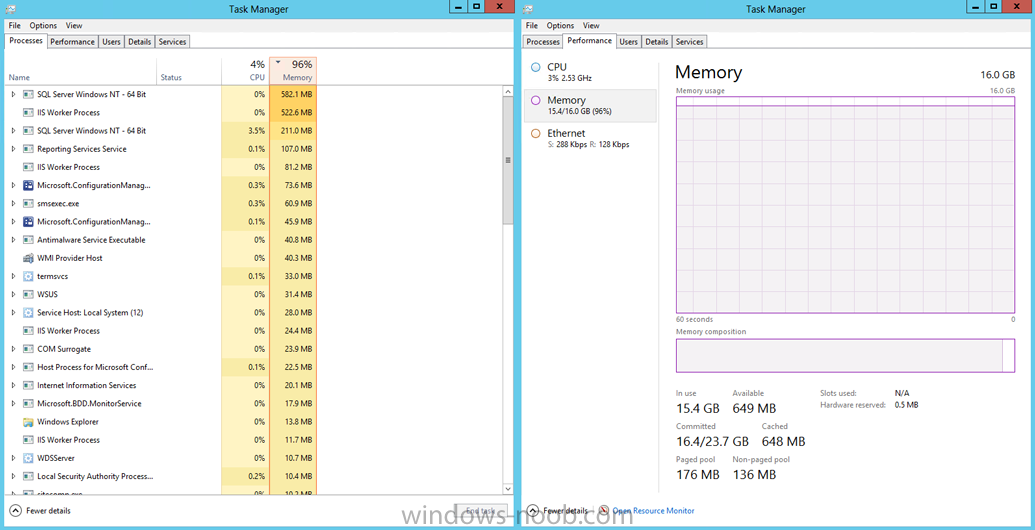The image size is (1035, 530).
Task: Click the Internet Information Services icon
Action: (x=28, y=385)
